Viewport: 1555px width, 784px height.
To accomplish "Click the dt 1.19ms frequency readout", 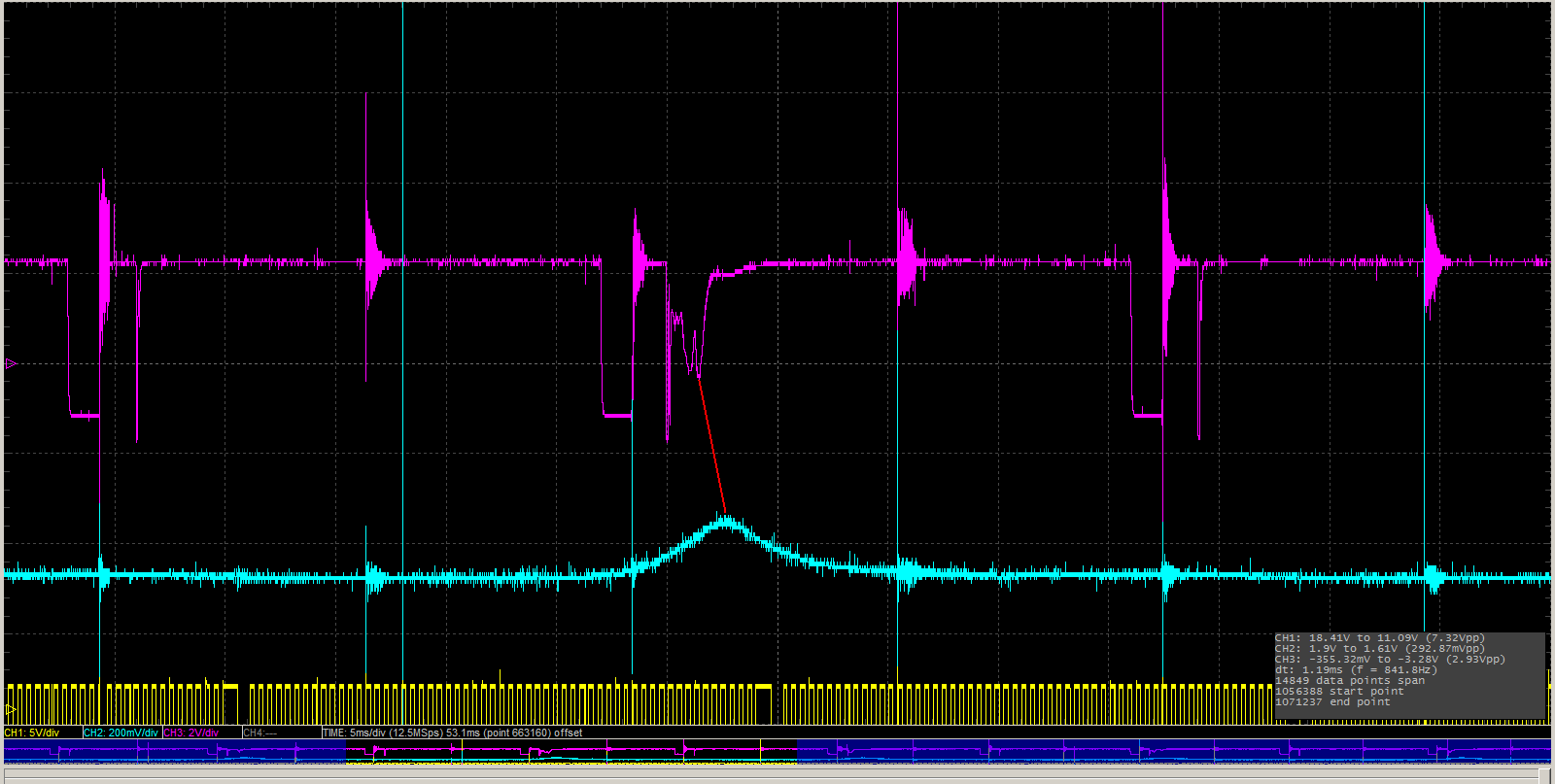I will [1356, 670].
